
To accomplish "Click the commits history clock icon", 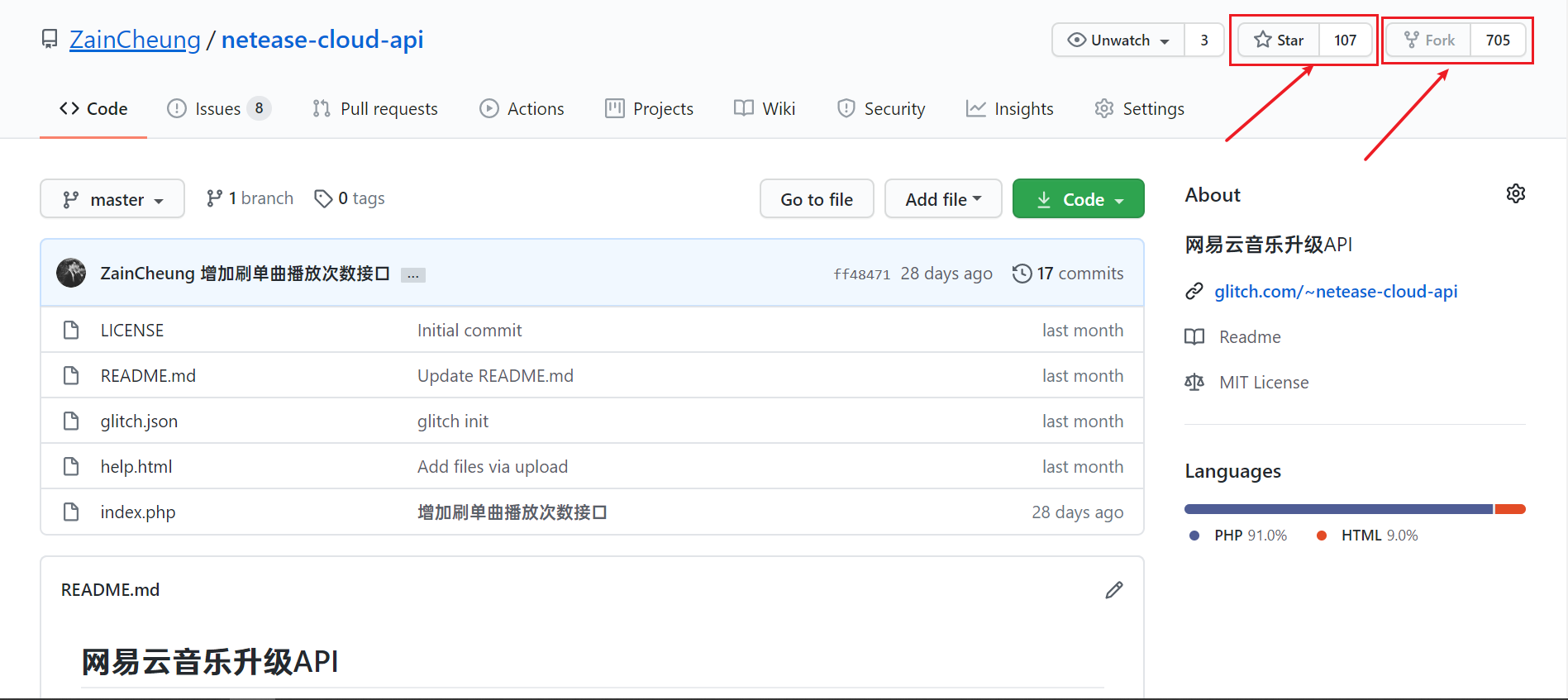I will (1022, 274).
